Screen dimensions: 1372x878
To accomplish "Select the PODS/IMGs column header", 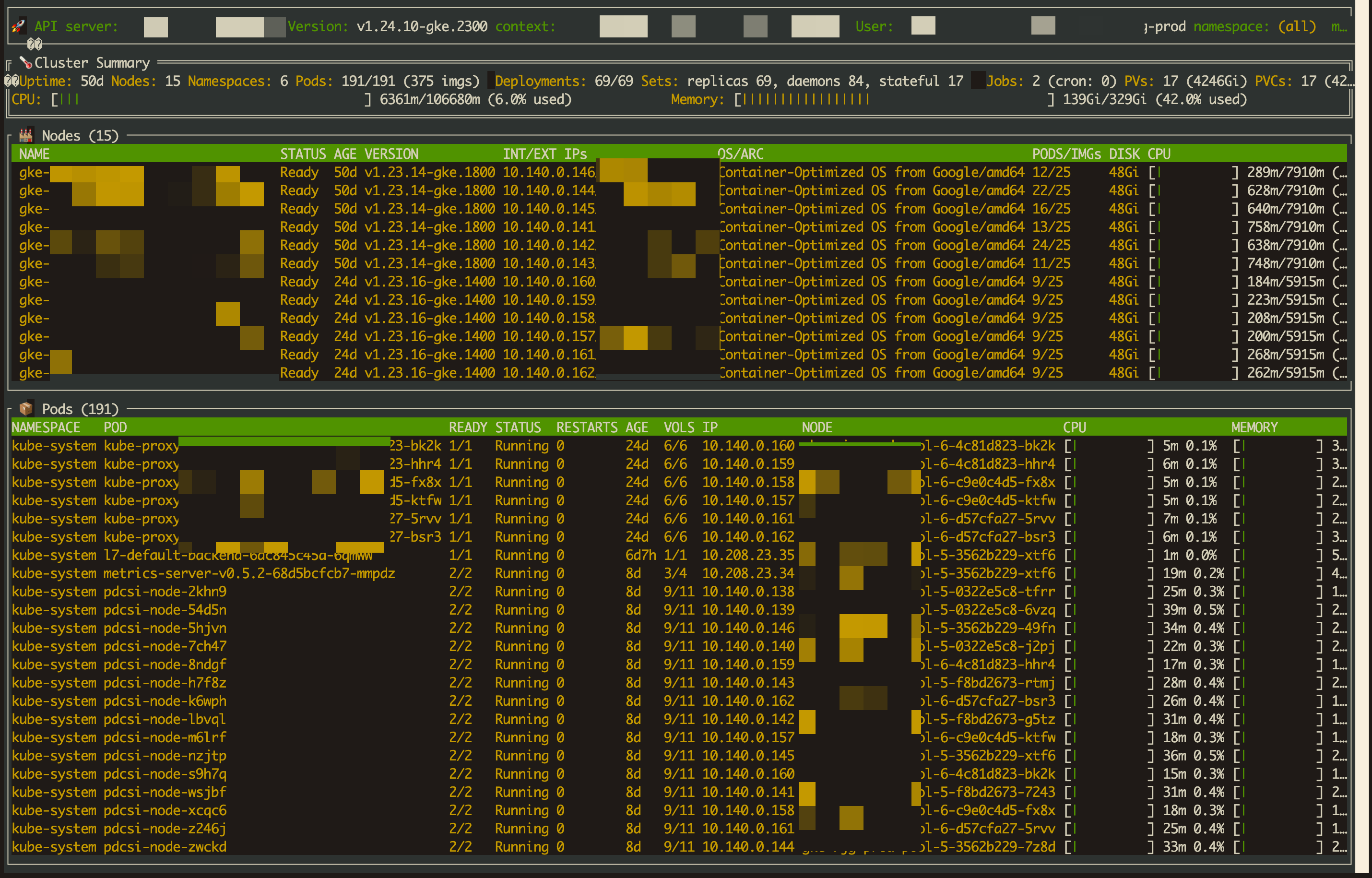I will (x=1066, y=154).
